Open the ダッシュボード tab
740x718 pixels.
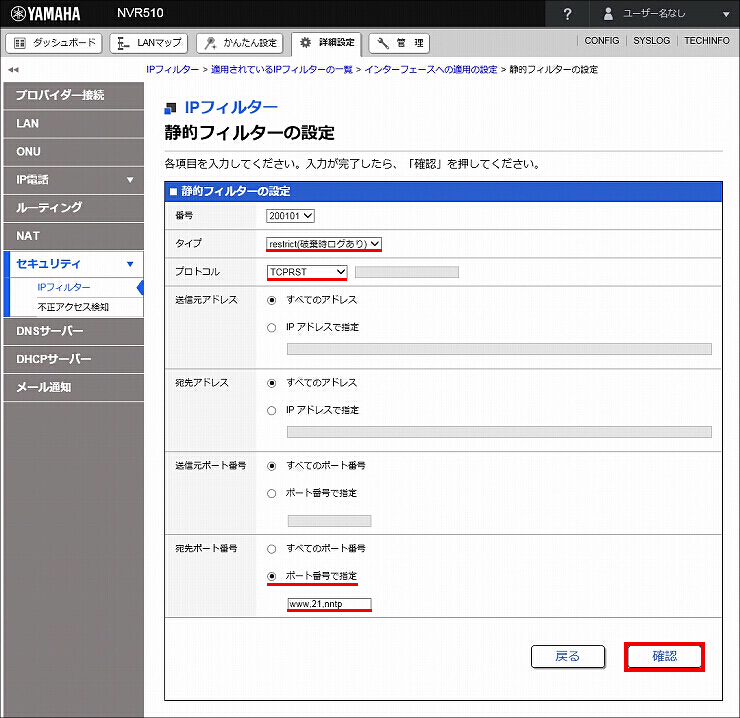coord(54,43)
